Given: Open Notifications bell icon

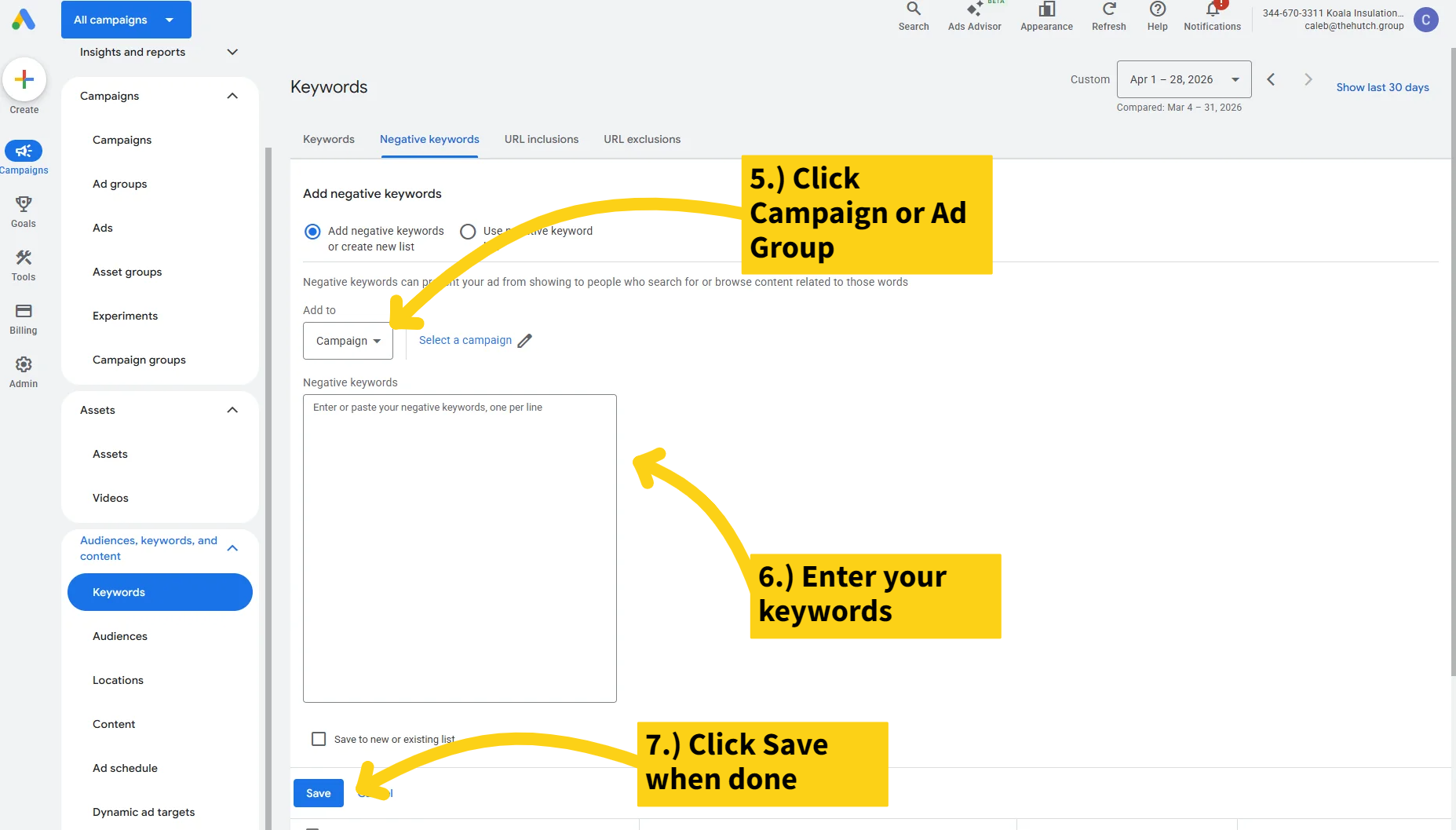Looking at the screenshot, I should [1213, 9].
